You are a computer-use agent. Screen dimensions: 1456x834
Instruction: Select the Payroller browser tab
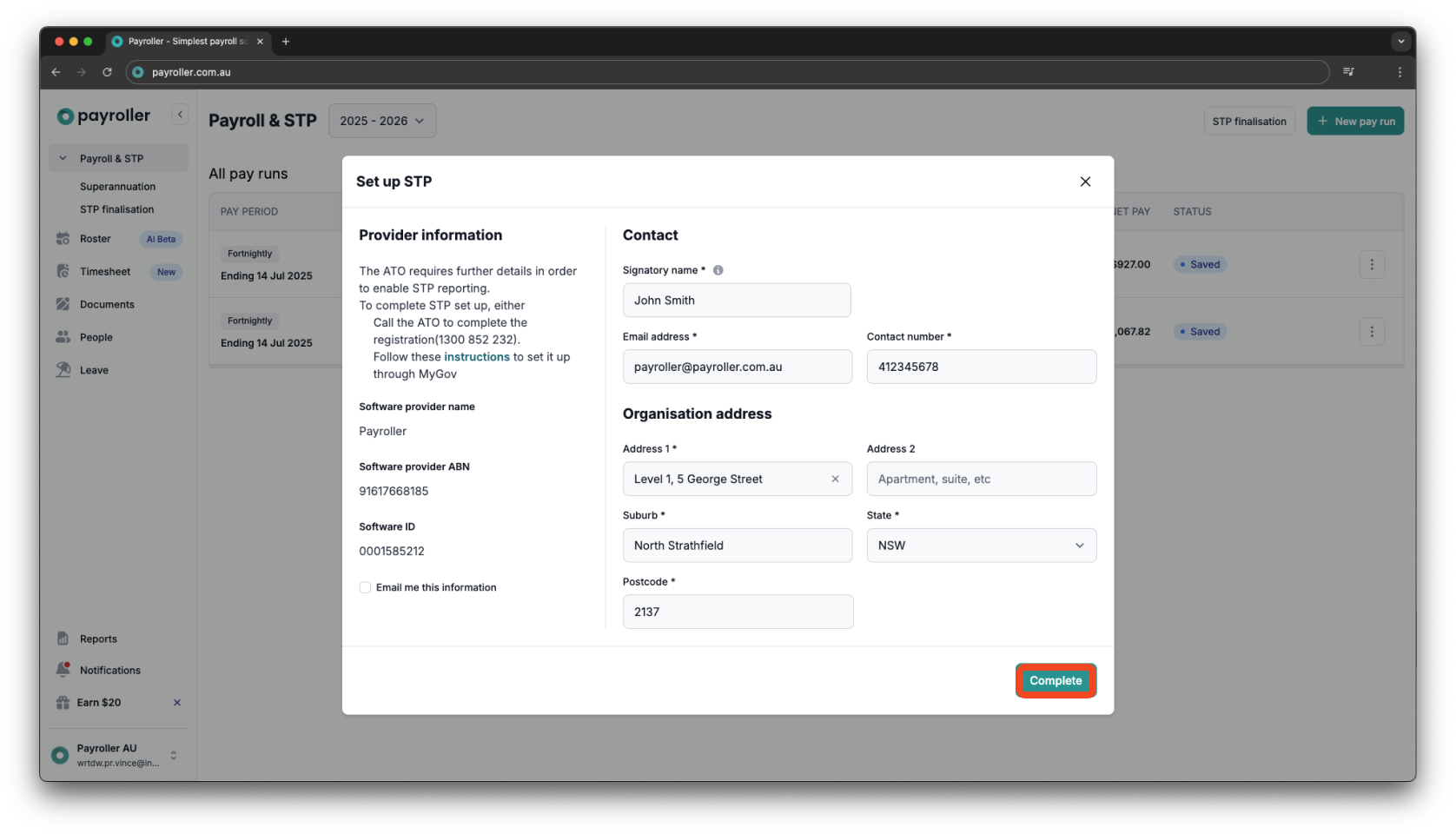pyautogui.click(x=189, y=42)
